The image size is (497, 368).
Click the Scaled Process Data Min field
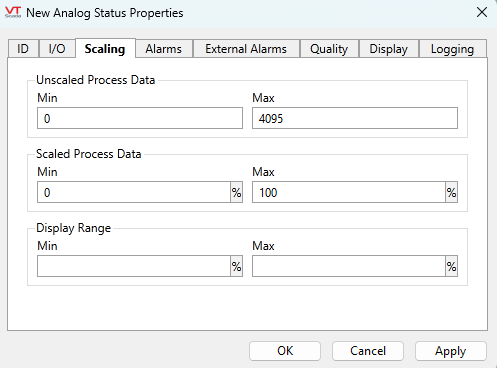pyautogui.click(x=134, y=192)
